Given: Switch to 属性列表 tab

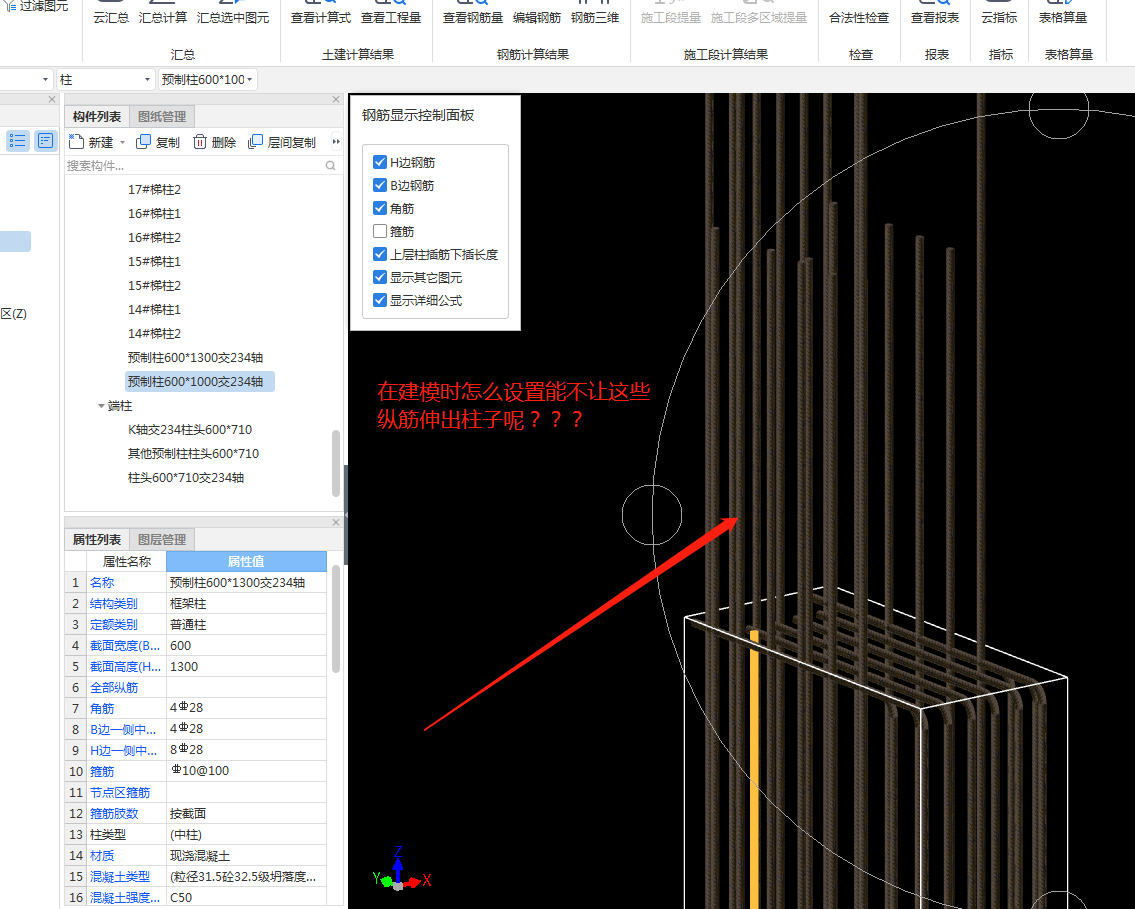Looking at the screenshot, I should point(97,540).
